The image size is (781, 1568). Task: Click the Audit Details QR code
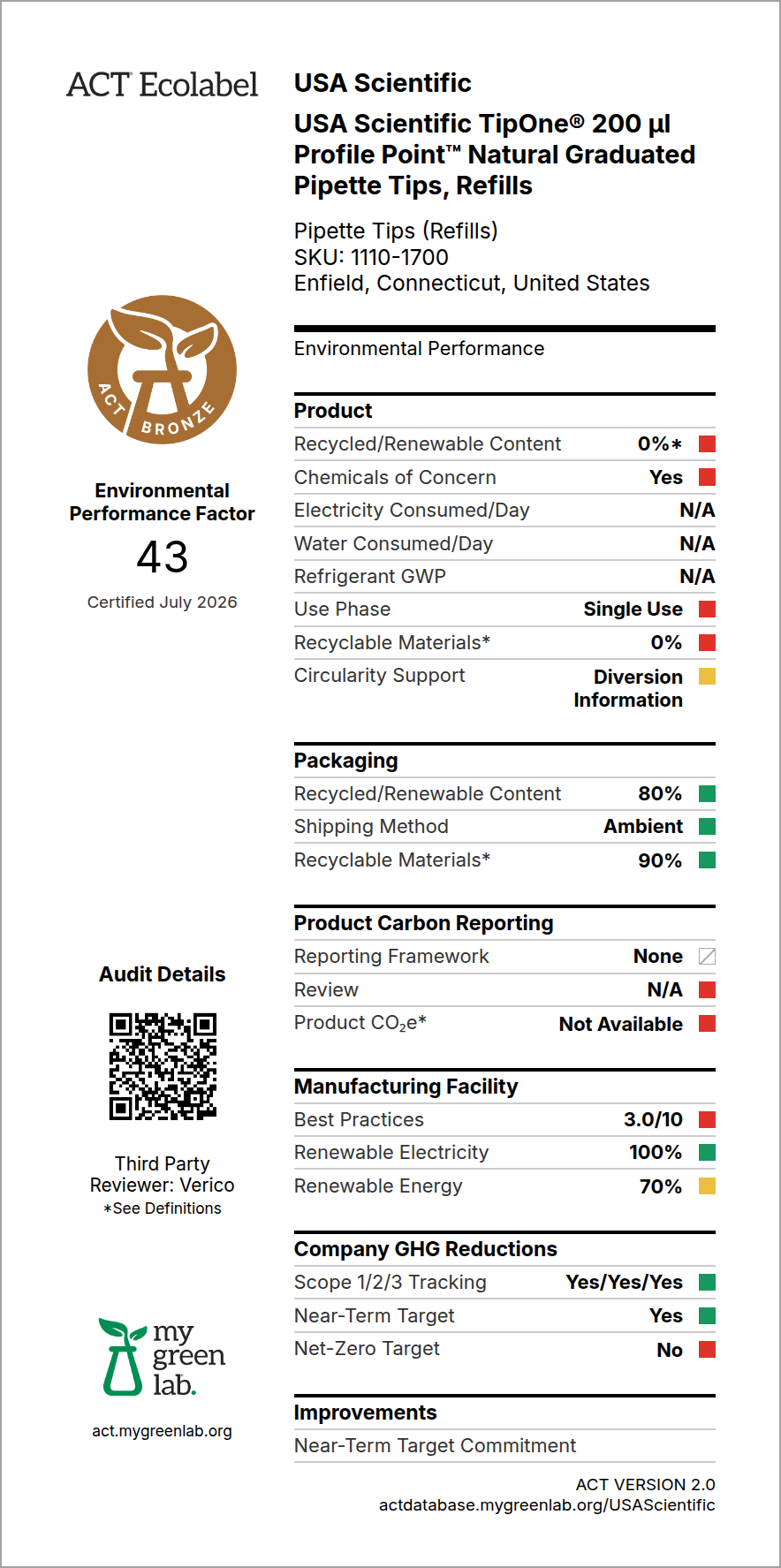(x=163, y=1066)
